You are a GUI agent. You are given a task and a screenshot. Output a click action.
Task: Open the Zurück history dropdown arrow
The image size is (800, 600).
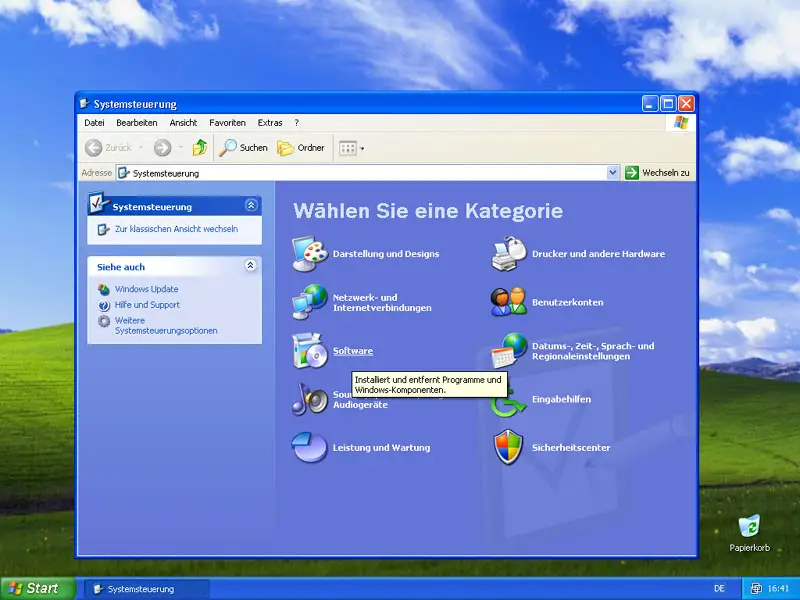[141, 148]
